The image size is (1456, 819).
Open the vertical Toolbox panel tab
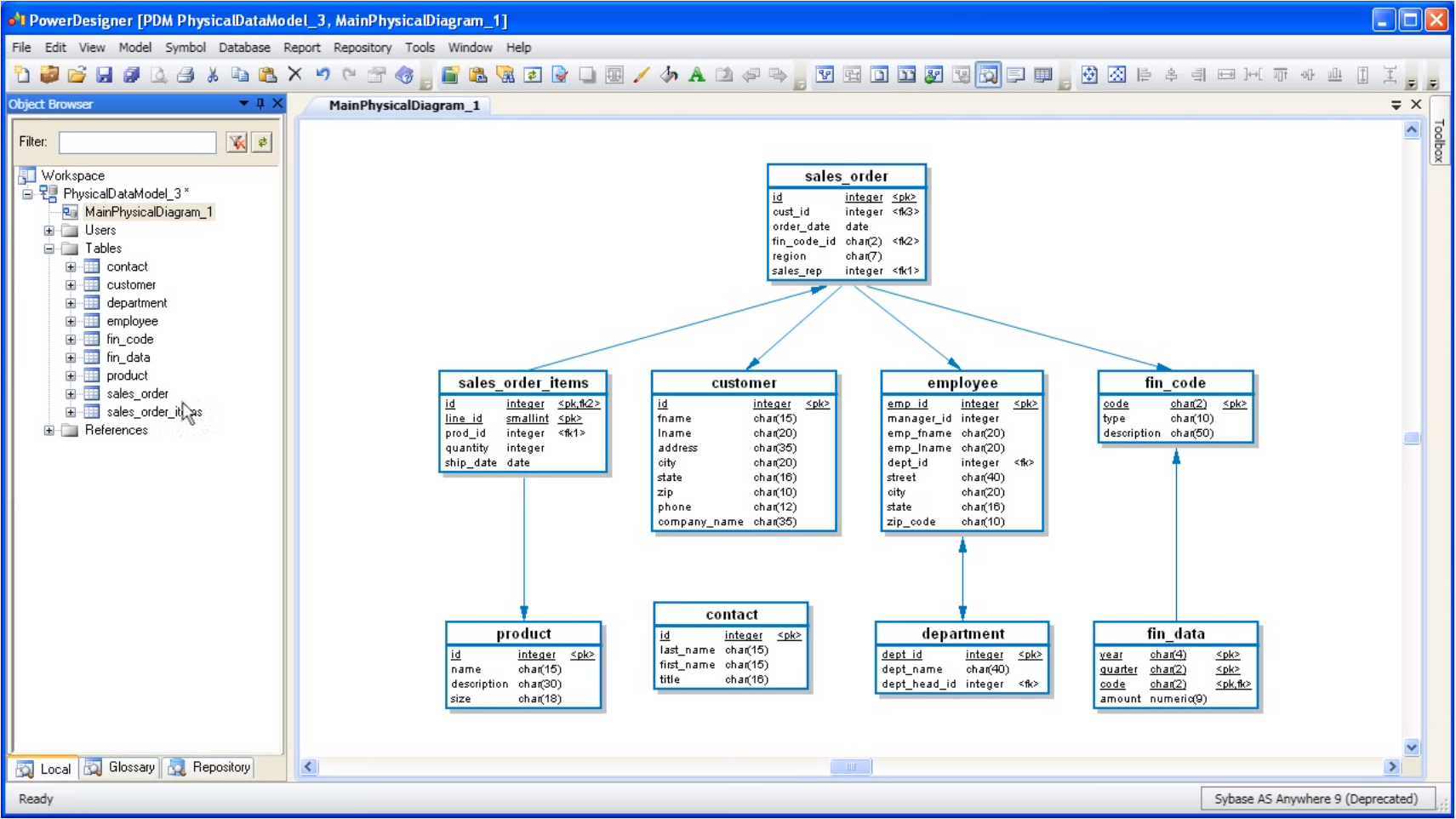1439,140
